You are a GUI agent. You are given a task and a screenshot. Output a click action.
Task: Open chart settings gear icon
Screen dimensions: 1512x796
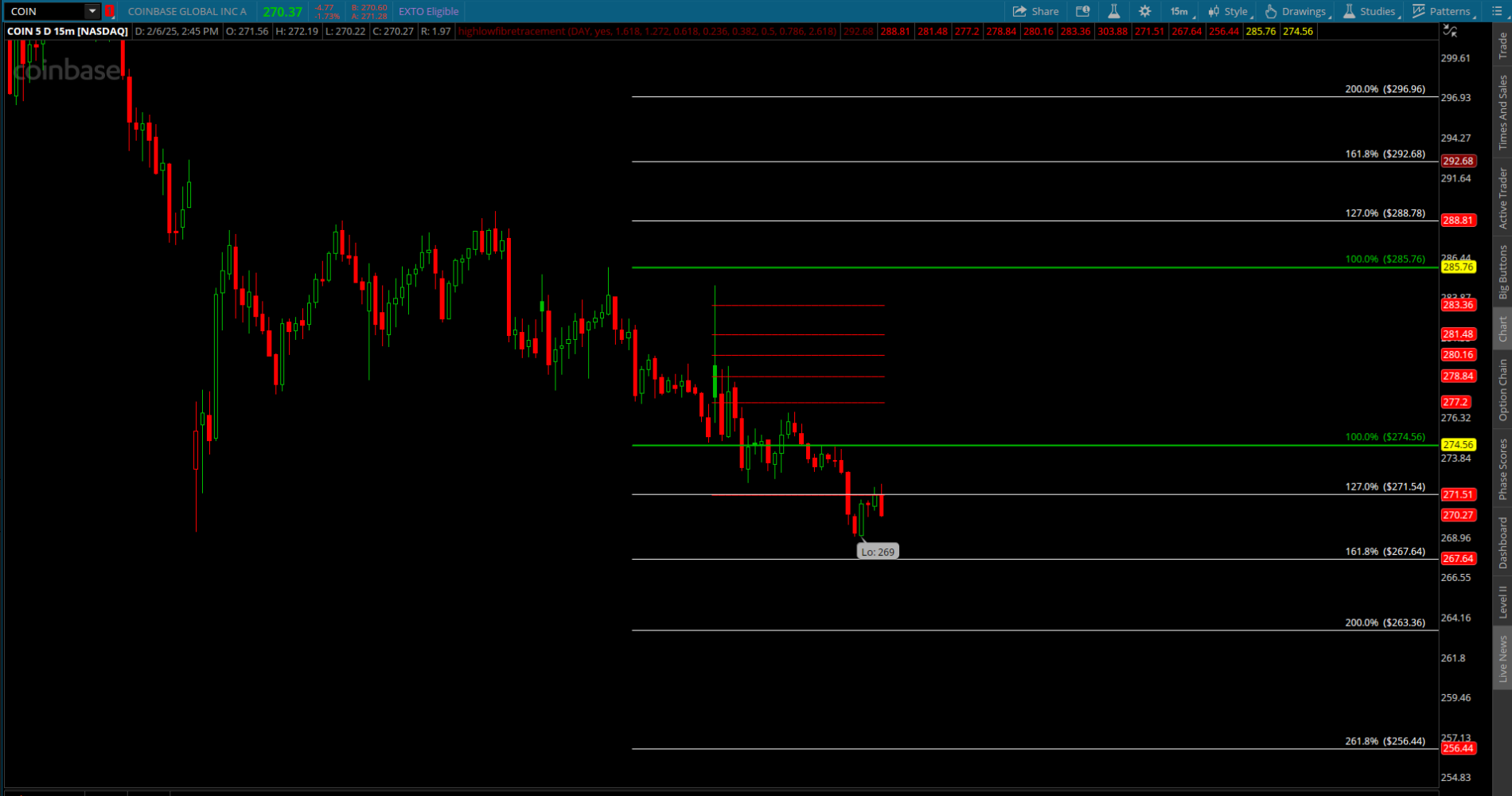[x=1144, y=11]
